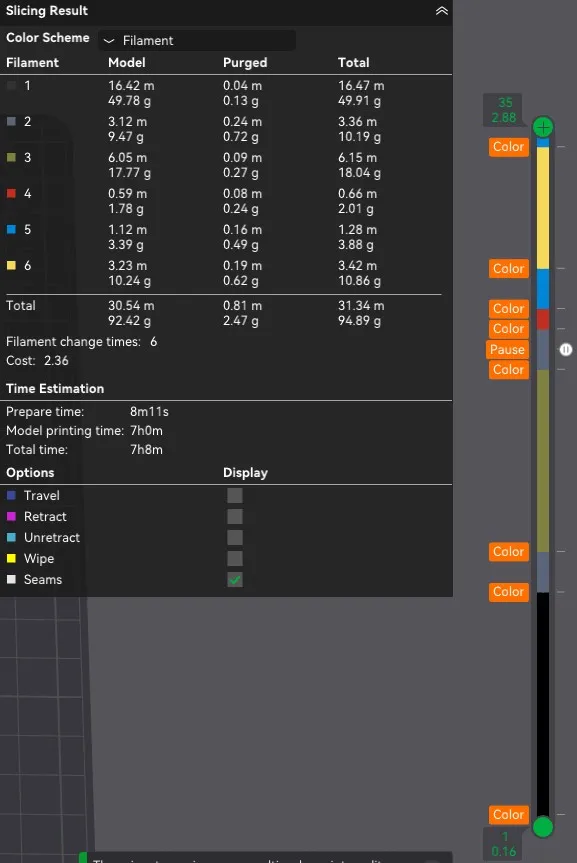The height and width of the screenshot is (863, 577).
Task: Click the Cost value 2.36
Action: [56, 361]
